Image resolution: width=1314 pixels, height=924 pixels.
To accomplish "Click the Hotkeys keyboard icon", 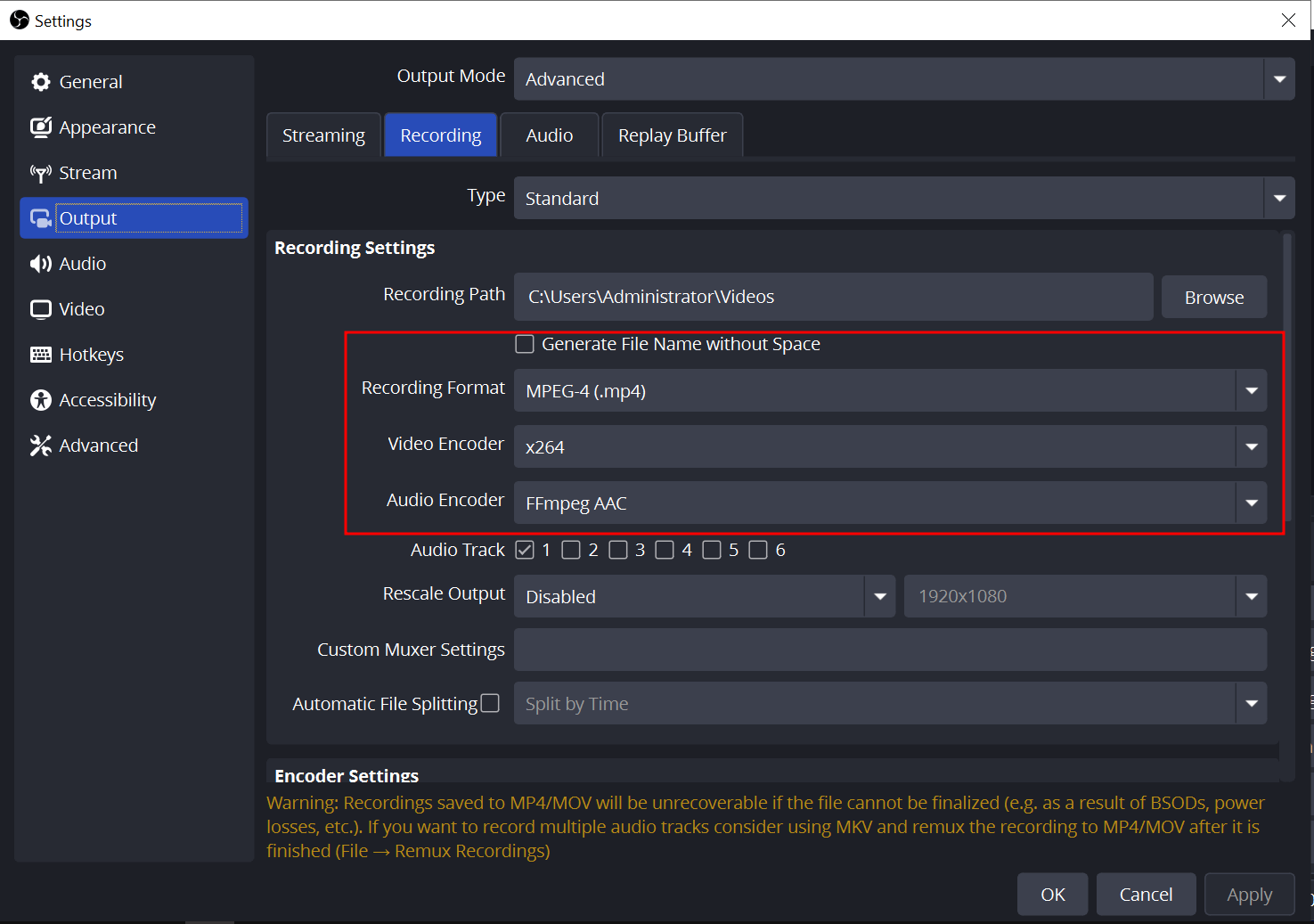I will [40, 355].
